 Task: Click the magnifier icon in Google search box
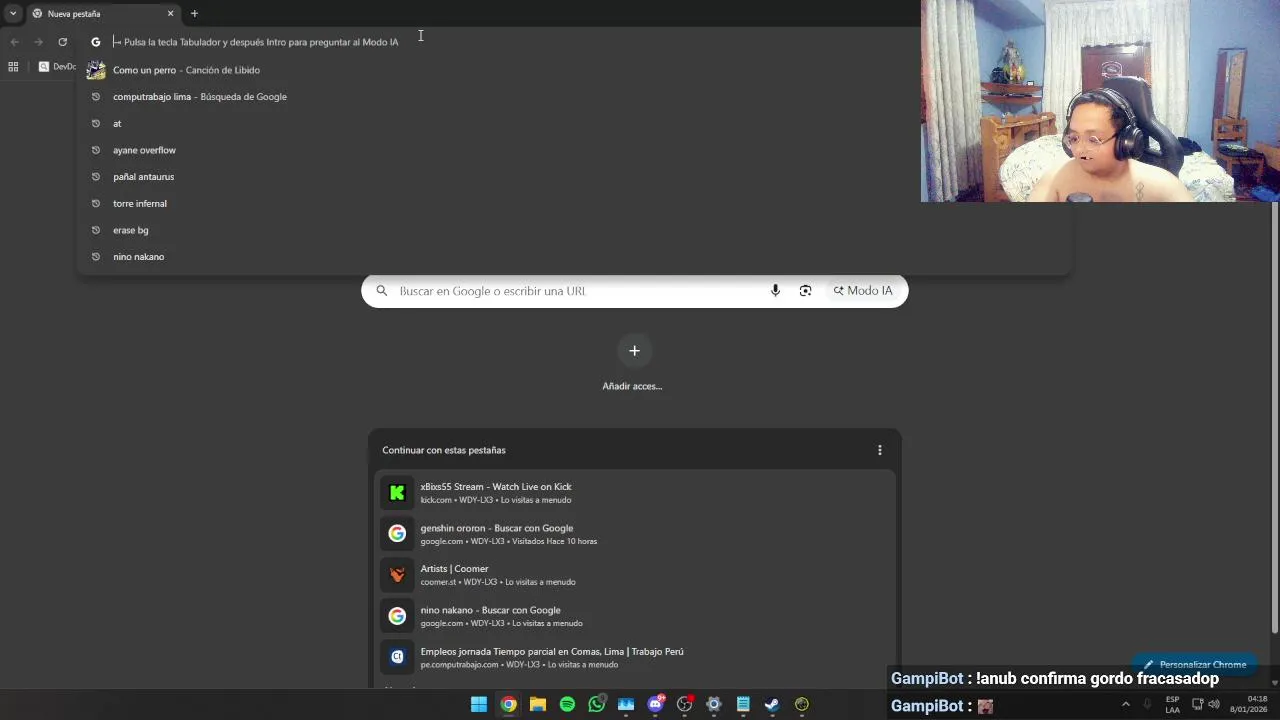[x=381, y=291]
